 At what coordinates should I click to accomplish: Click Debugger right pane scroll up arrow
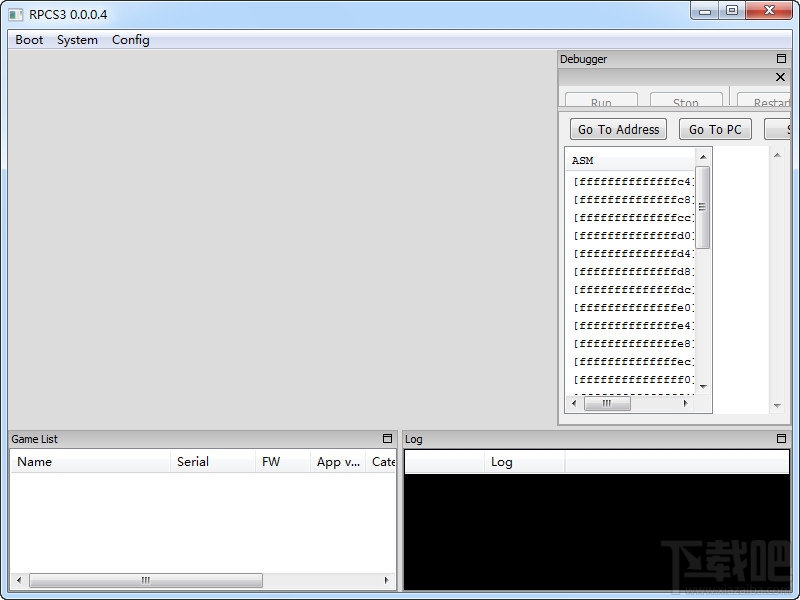[777, 155]
